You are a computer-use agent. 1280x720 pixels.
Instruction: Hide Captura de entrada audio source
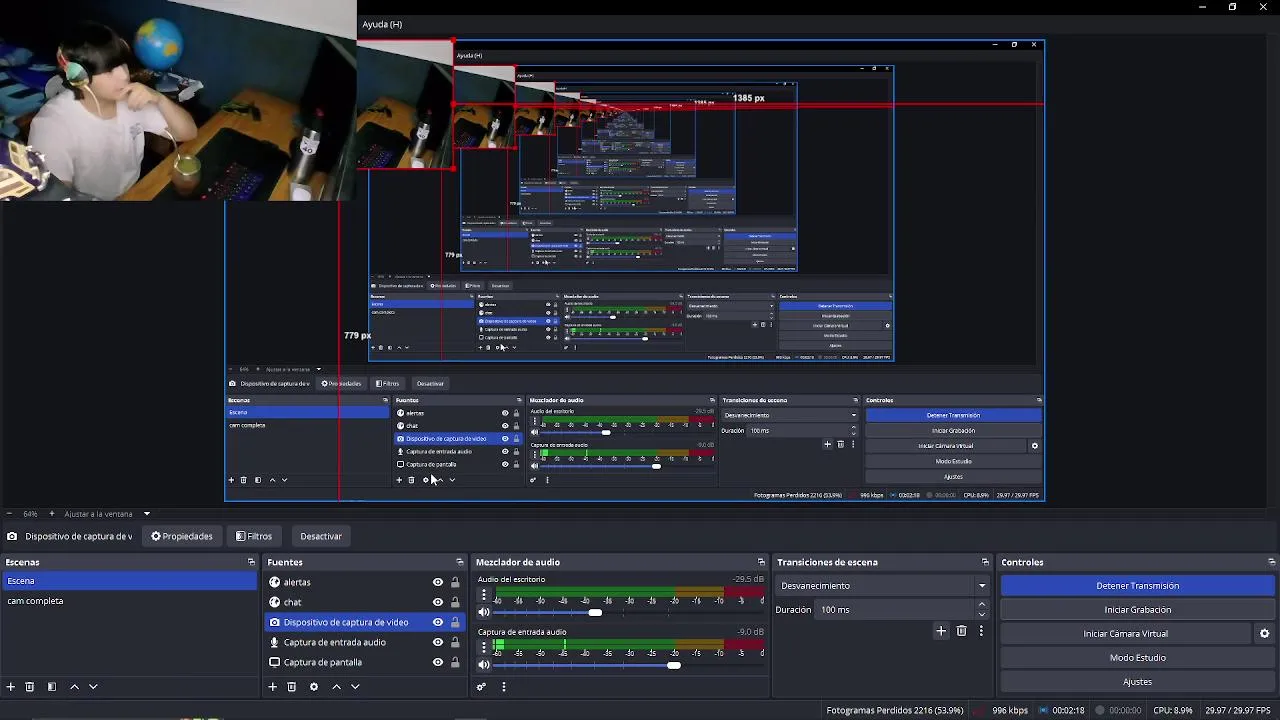click(438, 642)
